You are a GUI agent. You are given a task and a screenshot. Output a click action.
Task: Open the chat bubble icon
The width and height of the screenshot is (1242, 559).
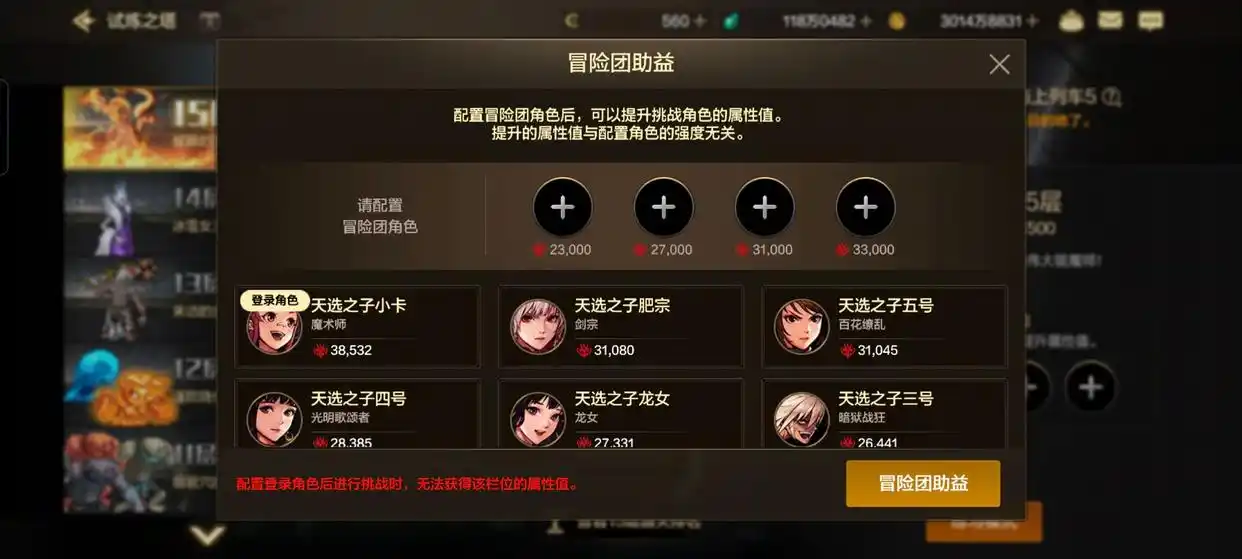(x=1151, y=20)
